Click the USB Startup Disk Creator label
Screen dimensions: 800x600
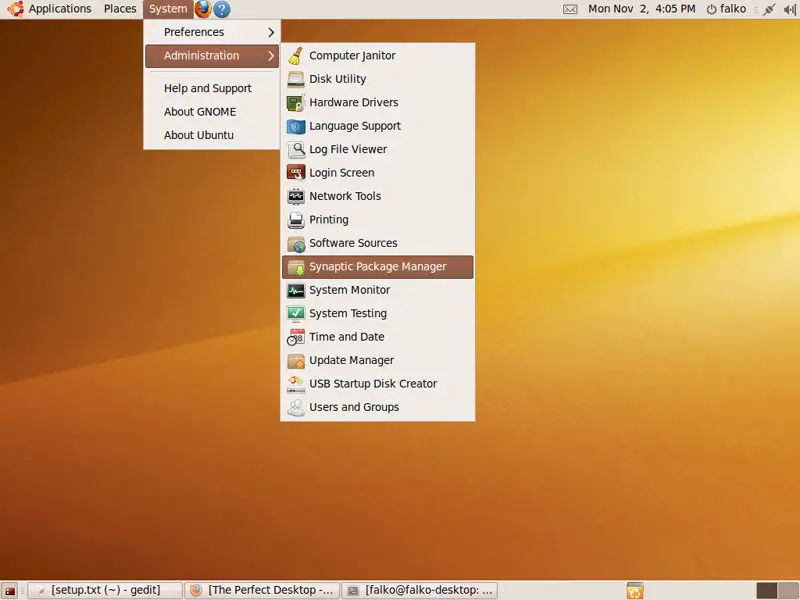373,384
